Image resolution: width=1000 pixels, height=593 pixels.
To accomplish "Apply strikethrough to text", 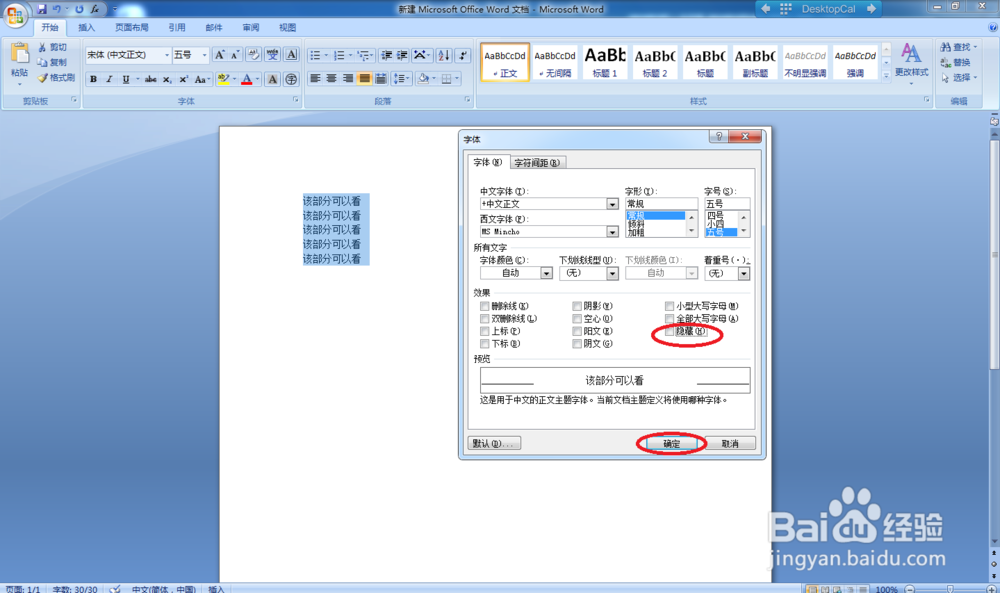I will click(150, 79).
